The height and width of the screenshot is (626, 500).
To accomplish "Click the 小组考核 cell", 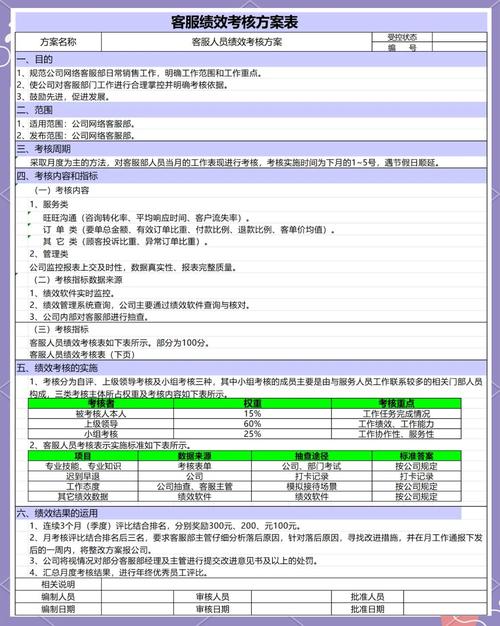I will (x=101, y=434).
